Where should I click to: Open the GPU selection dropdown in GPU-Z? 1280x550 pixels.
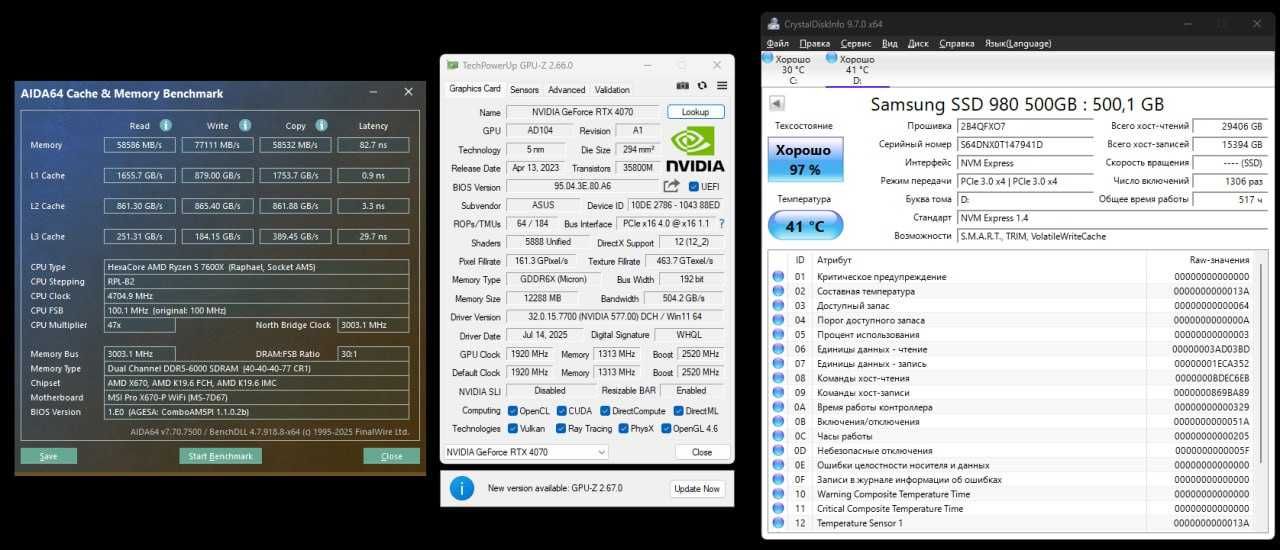[x=525, y=452]
